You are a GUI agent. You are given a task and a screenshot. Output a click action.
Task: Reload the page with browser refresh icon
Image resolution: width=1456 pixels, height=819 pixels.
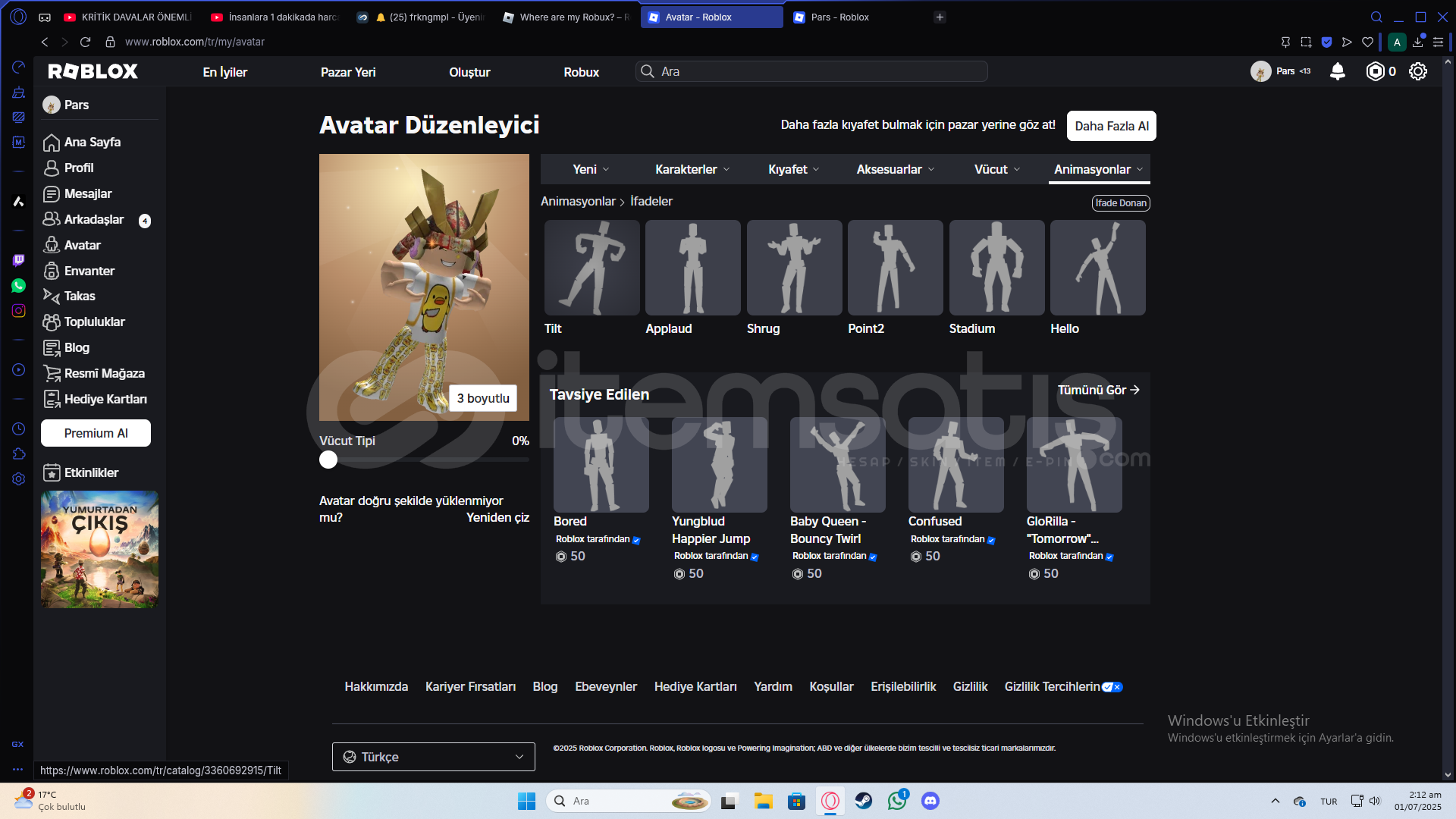tap(85, 42)
